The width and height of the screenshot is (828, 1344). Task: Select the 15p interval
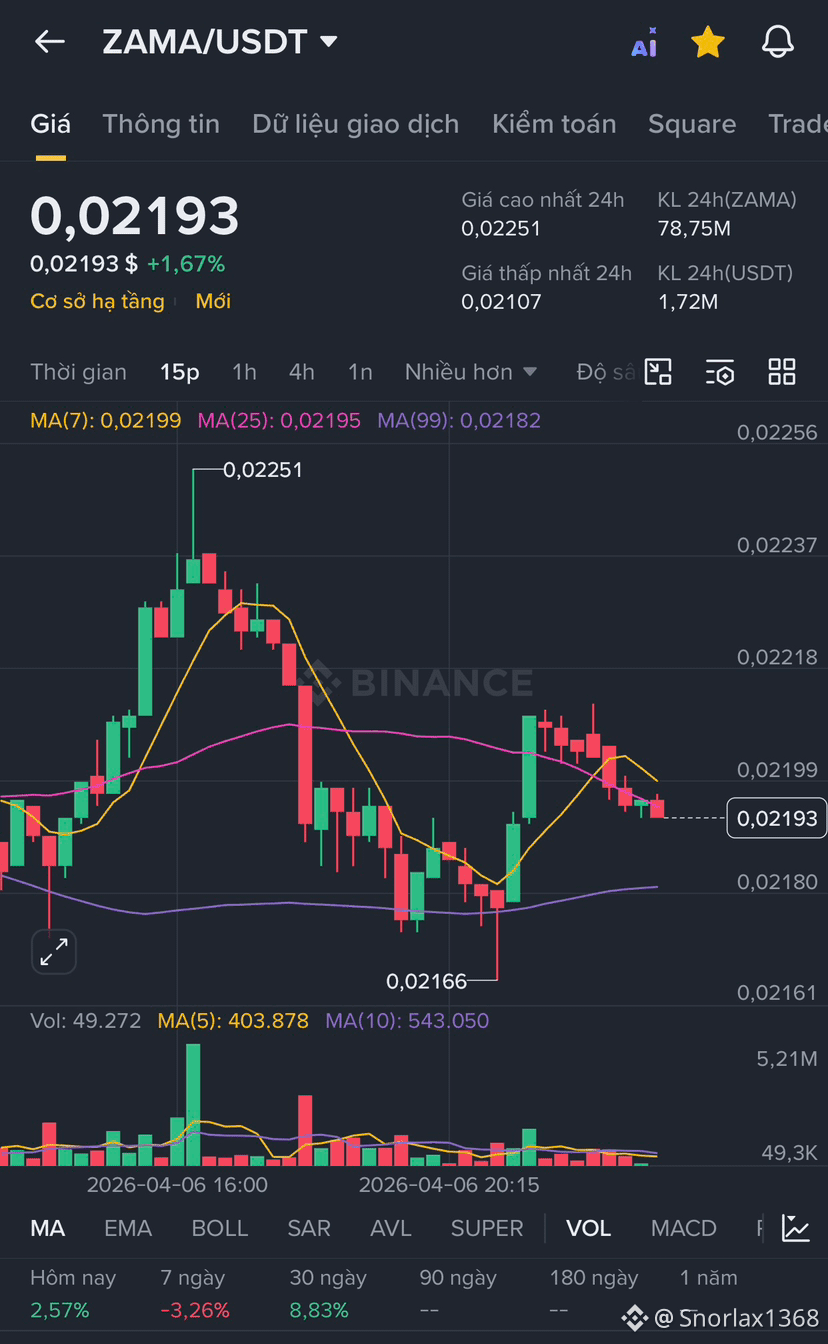click(x=180, y=372)
